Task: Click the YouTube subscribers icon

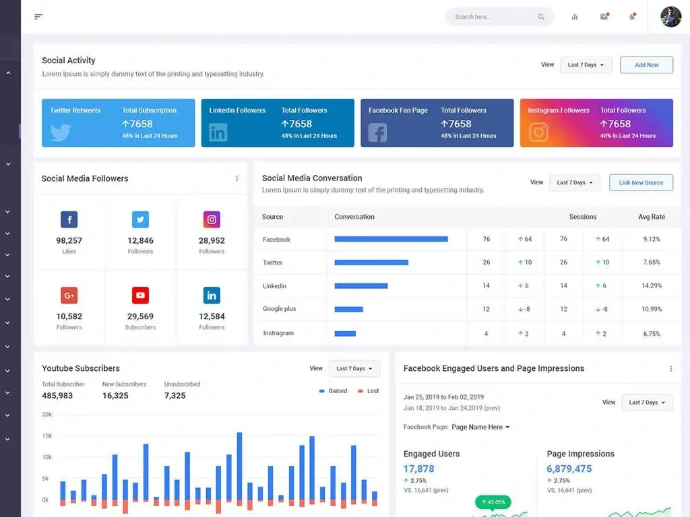Action: (x=140, y=295)
